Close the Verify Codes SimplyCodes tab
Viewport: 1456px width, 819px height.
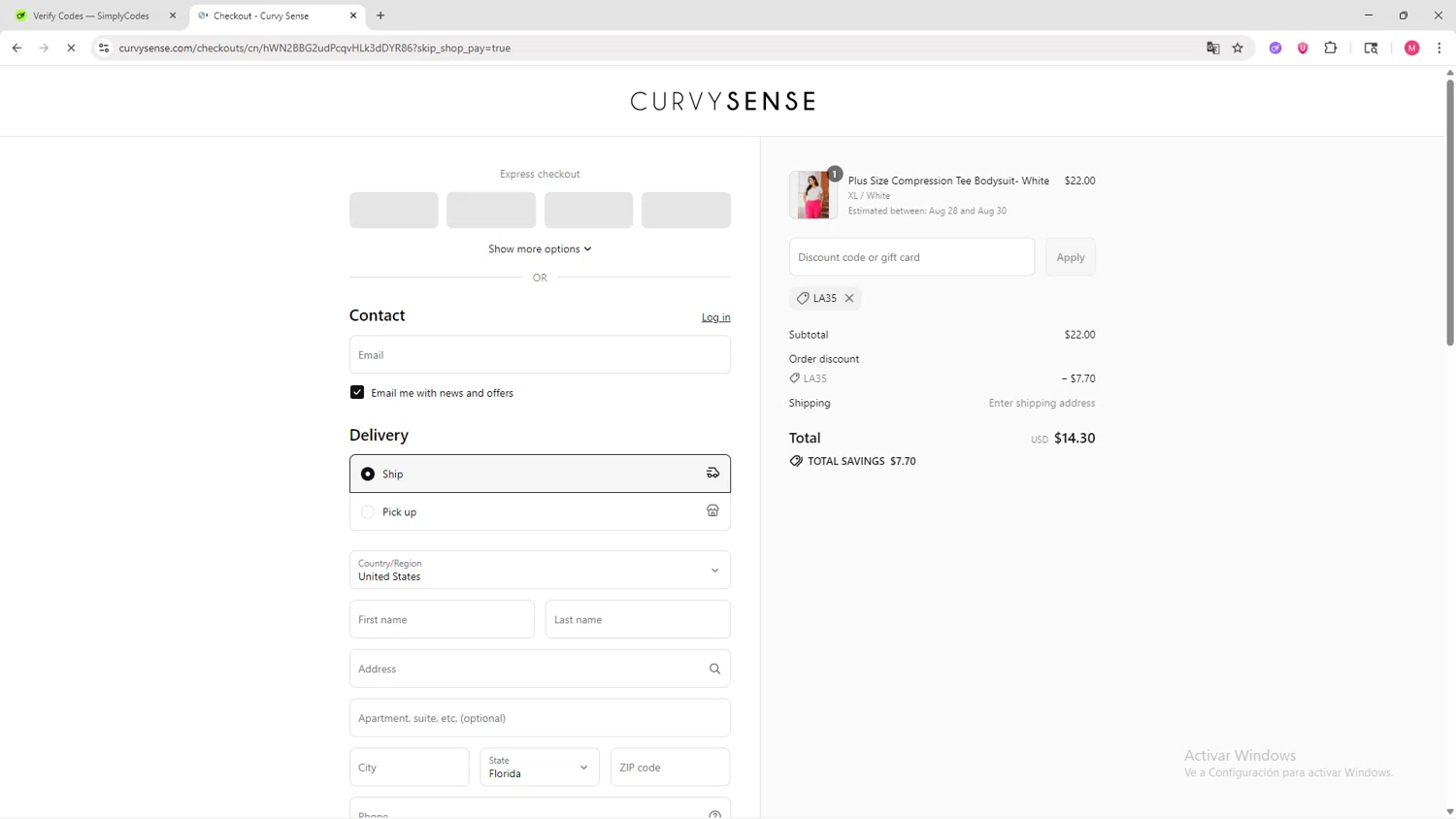[x=173, y=16]
